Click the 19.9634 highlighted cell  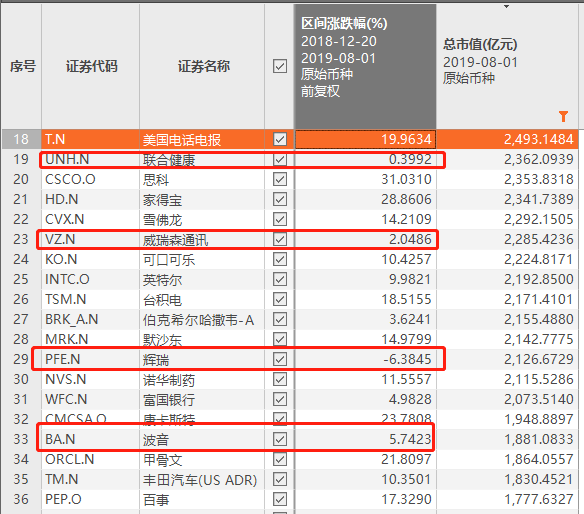tap(365, 139)
